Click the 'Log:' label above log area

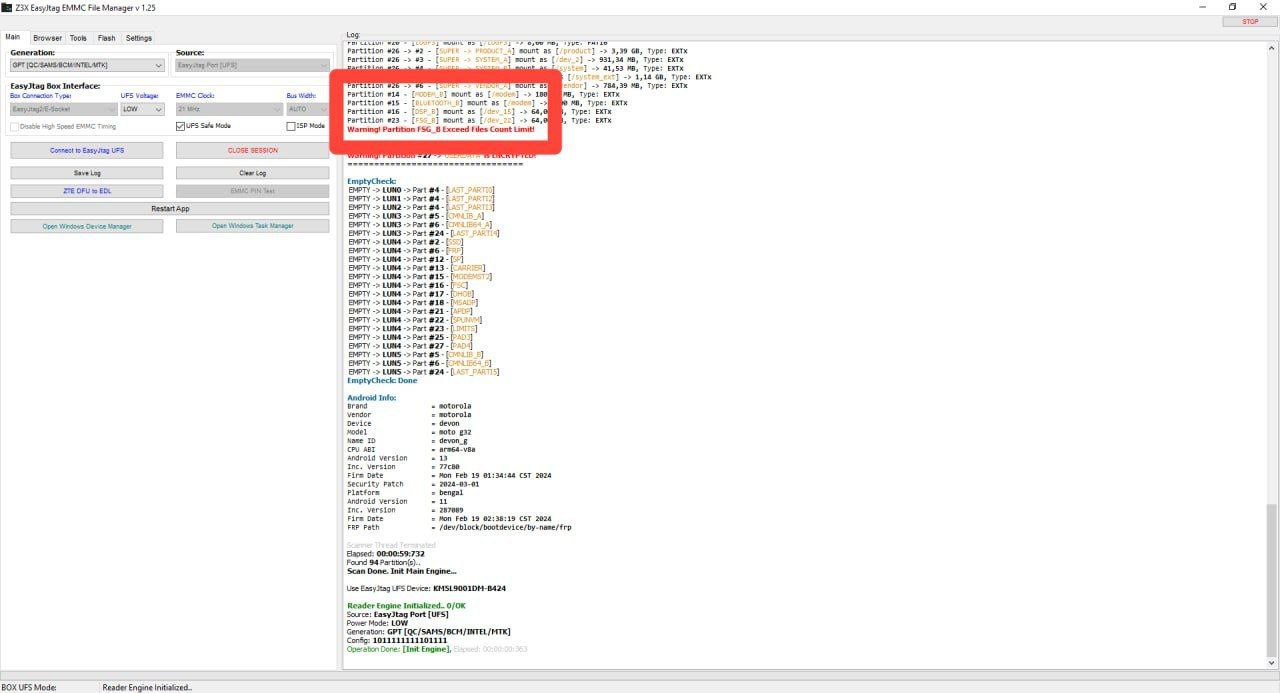click(353, 35)
